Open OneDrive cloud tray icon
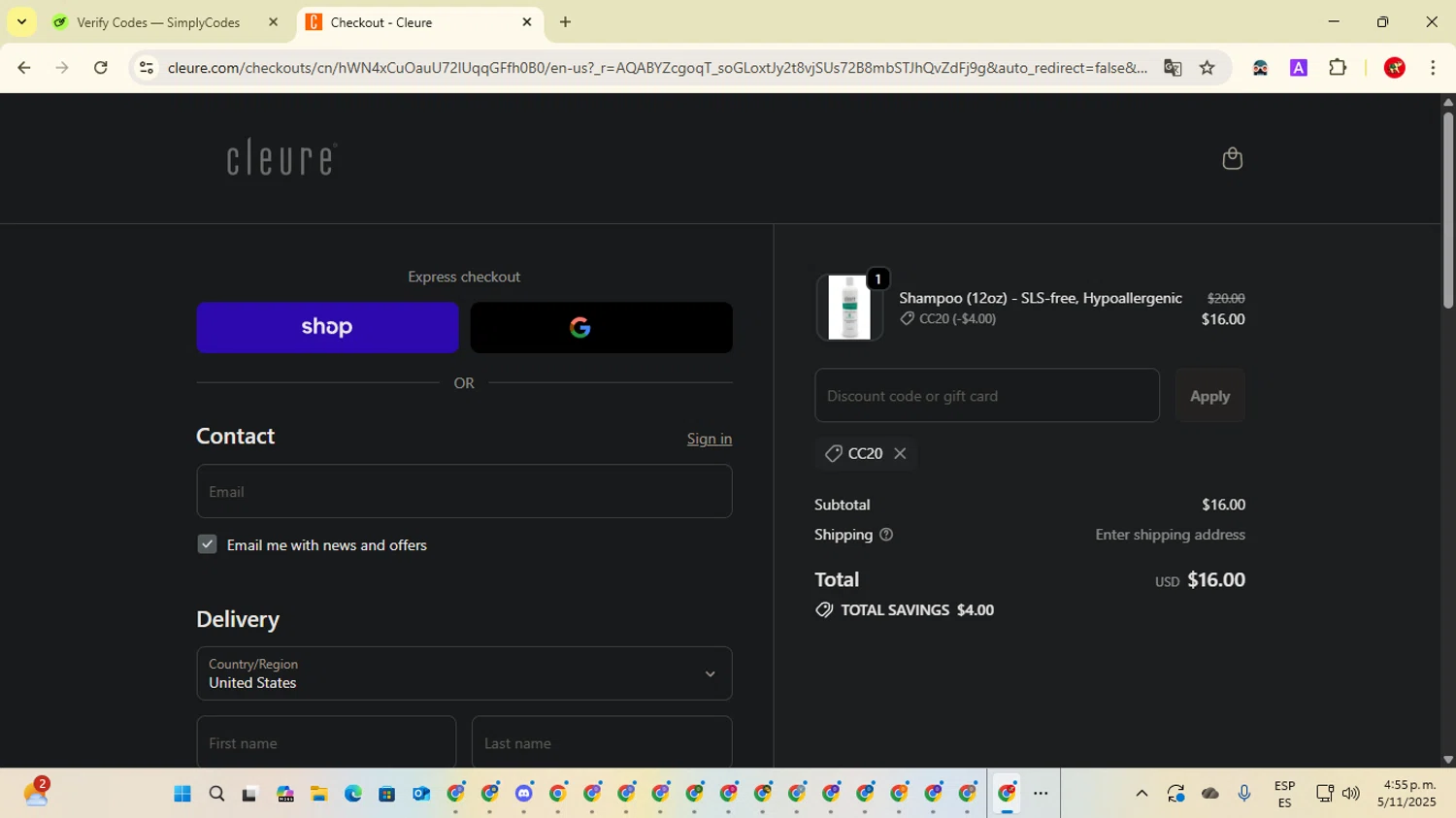 point(1209,794)
